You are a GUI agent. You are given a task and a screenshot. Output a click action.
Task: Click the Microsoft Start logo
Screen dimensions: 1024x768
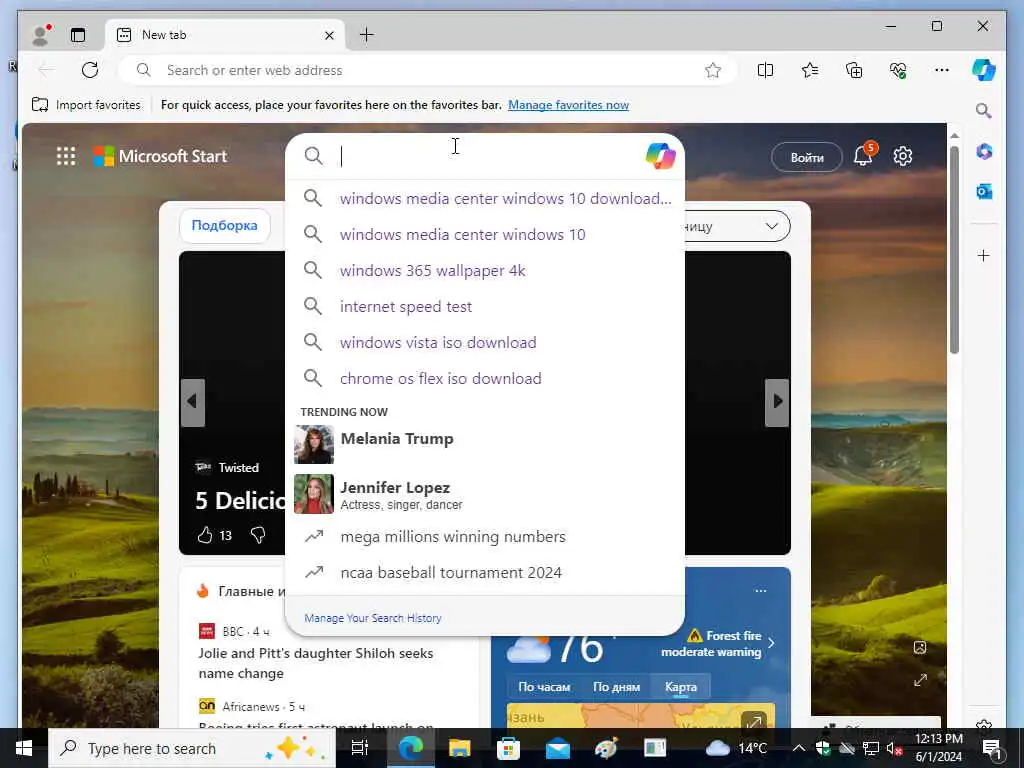point(160,156)
